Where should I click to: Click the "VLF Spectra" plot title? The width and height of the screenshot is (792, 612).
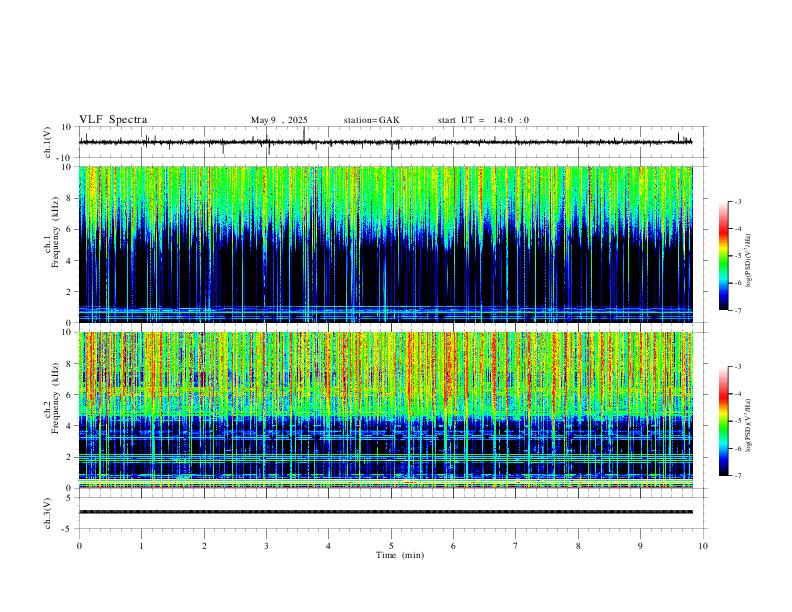113,120
